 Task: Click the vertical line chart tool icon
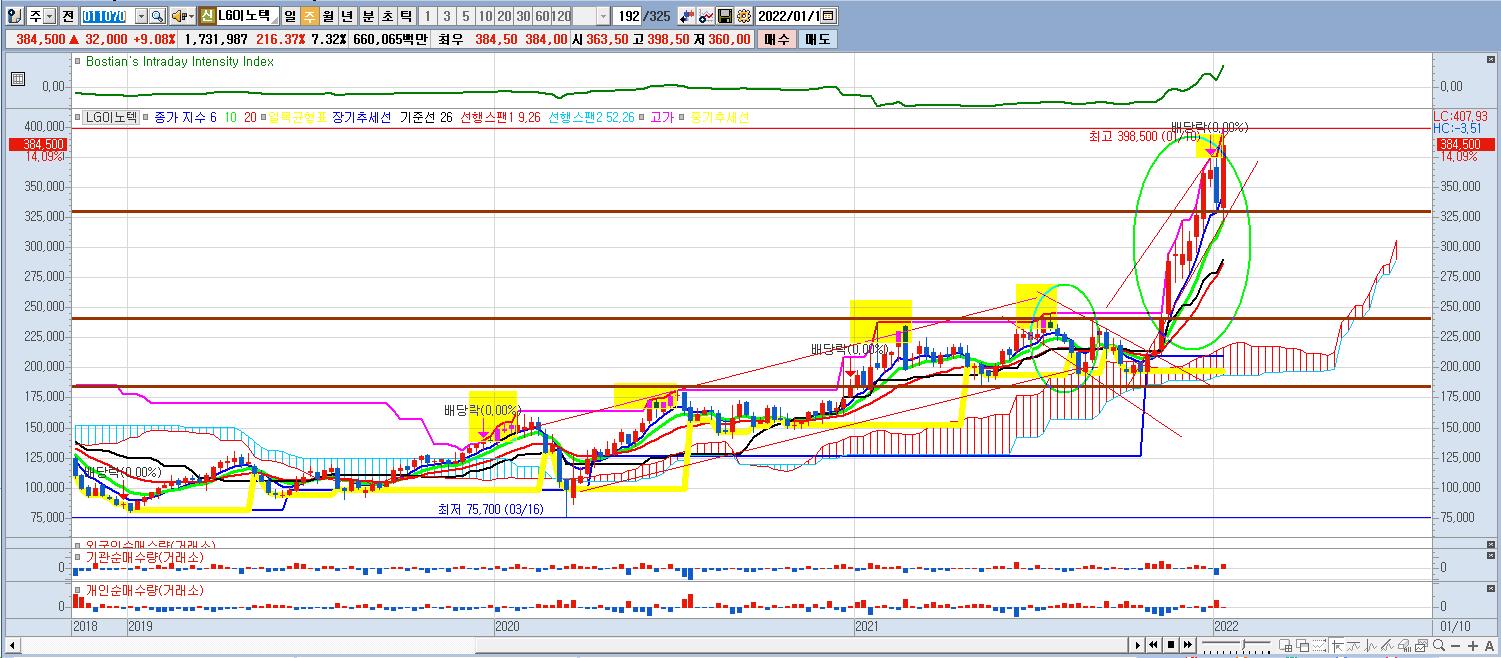[x=1370, y=645]
